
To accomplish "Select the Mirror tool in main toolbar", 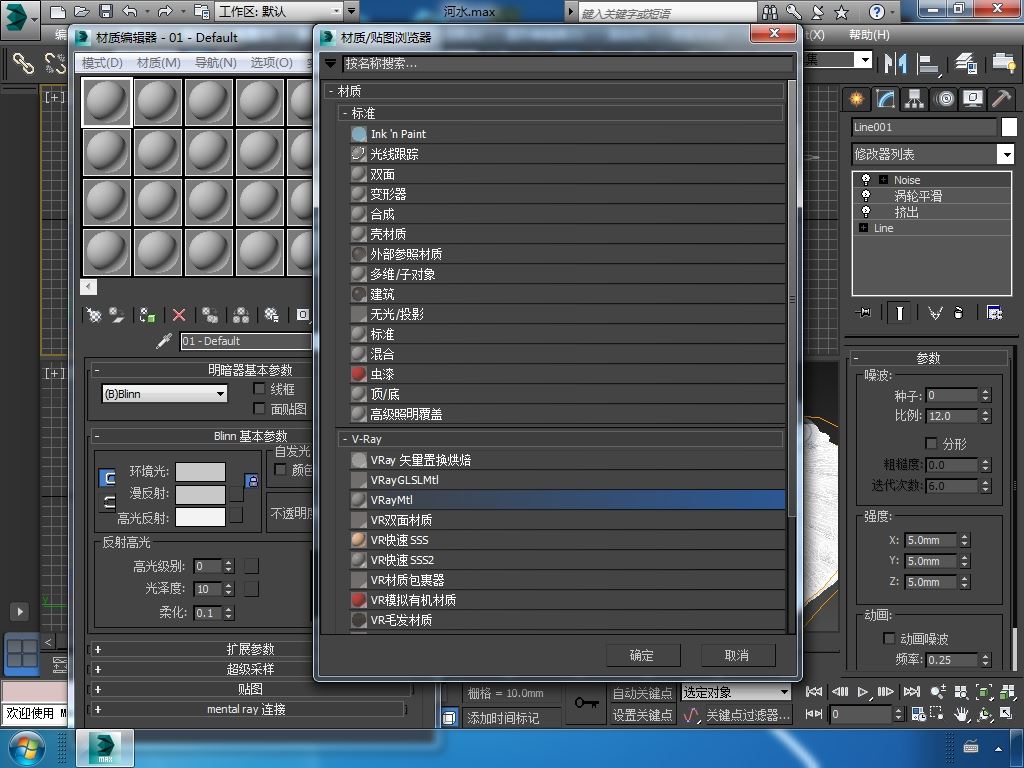I will [x=895, y=63].
